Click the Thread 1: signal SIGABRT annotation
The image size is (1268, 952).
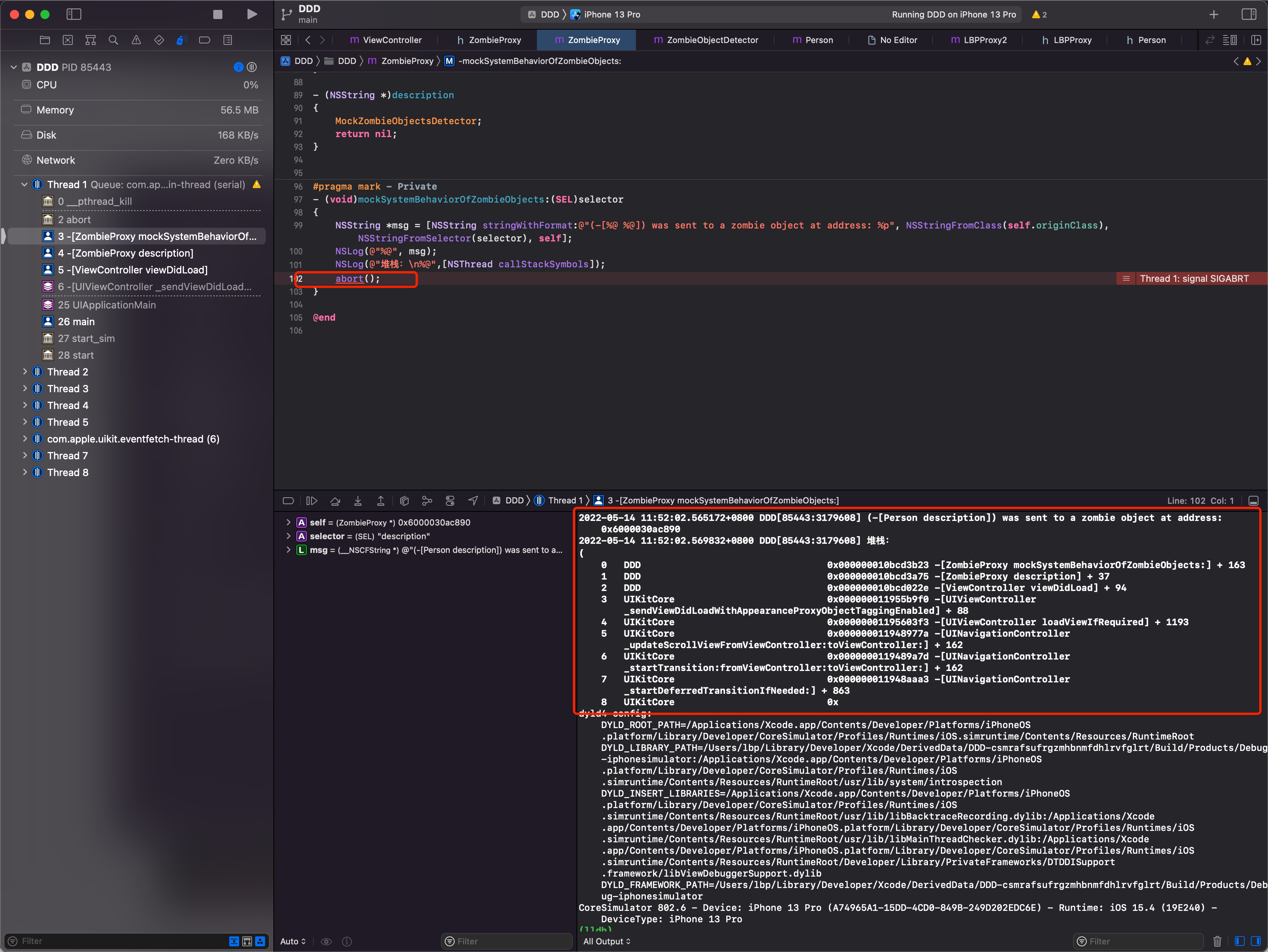tap(1193, 278)
